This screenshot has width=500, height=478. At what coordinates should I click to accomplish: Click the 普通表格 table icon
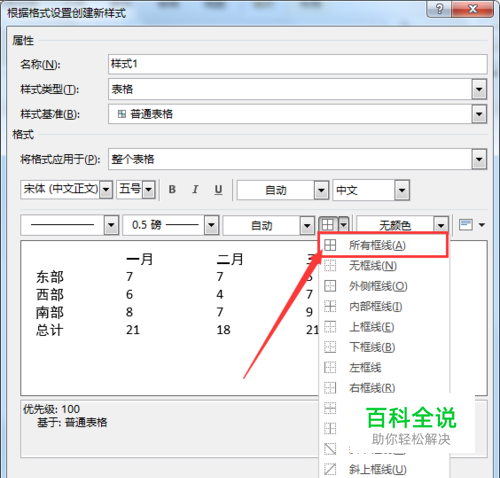[122, 114]
